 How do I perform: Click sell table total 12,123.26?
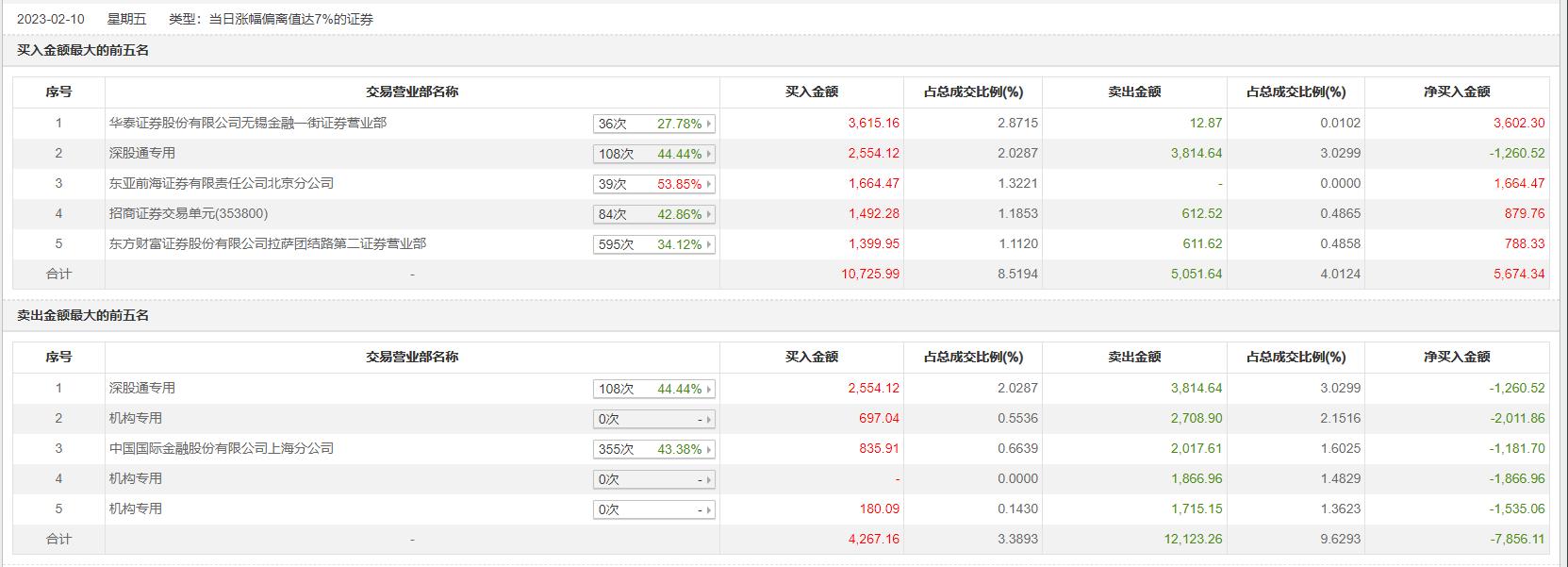[1193, 539]
